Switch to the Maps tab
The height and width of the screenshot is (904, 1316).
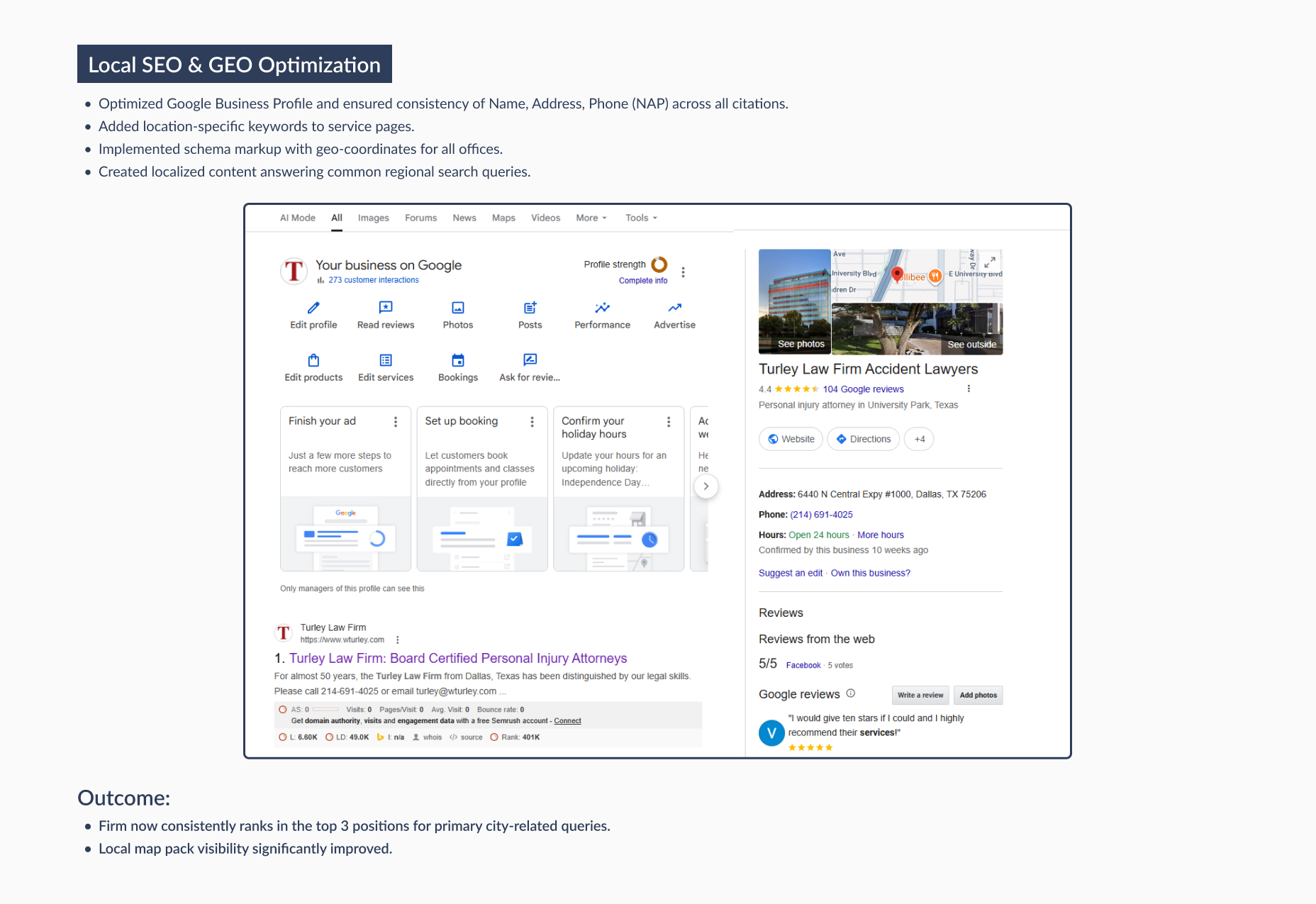point(503,218)
